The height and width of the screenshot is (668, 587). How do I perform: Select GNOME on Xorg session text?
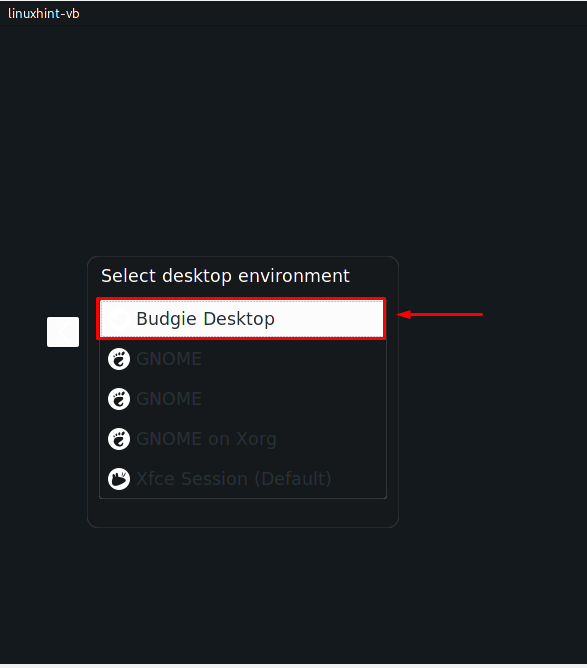[206, 439]
